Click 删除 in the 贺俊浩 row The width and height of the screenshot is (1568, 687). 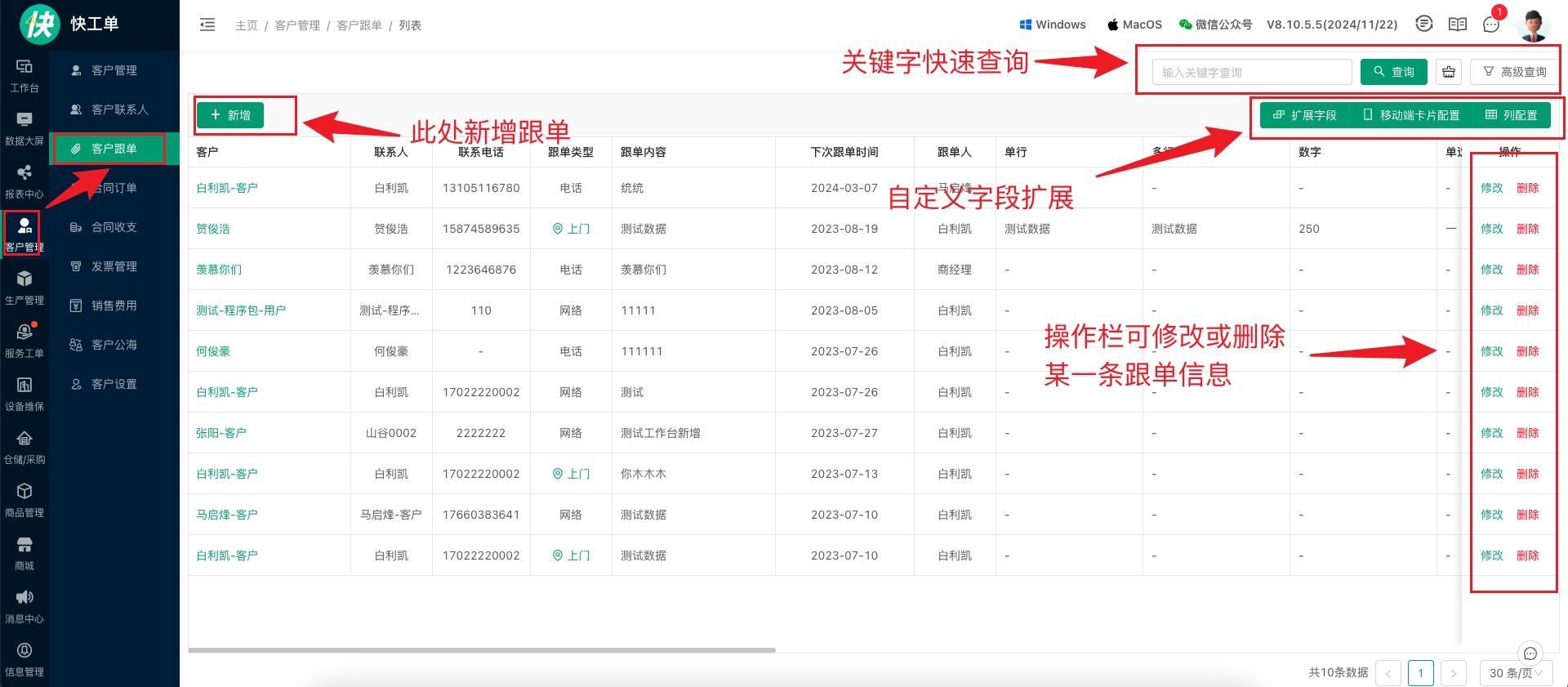[x=1528, y=229]
